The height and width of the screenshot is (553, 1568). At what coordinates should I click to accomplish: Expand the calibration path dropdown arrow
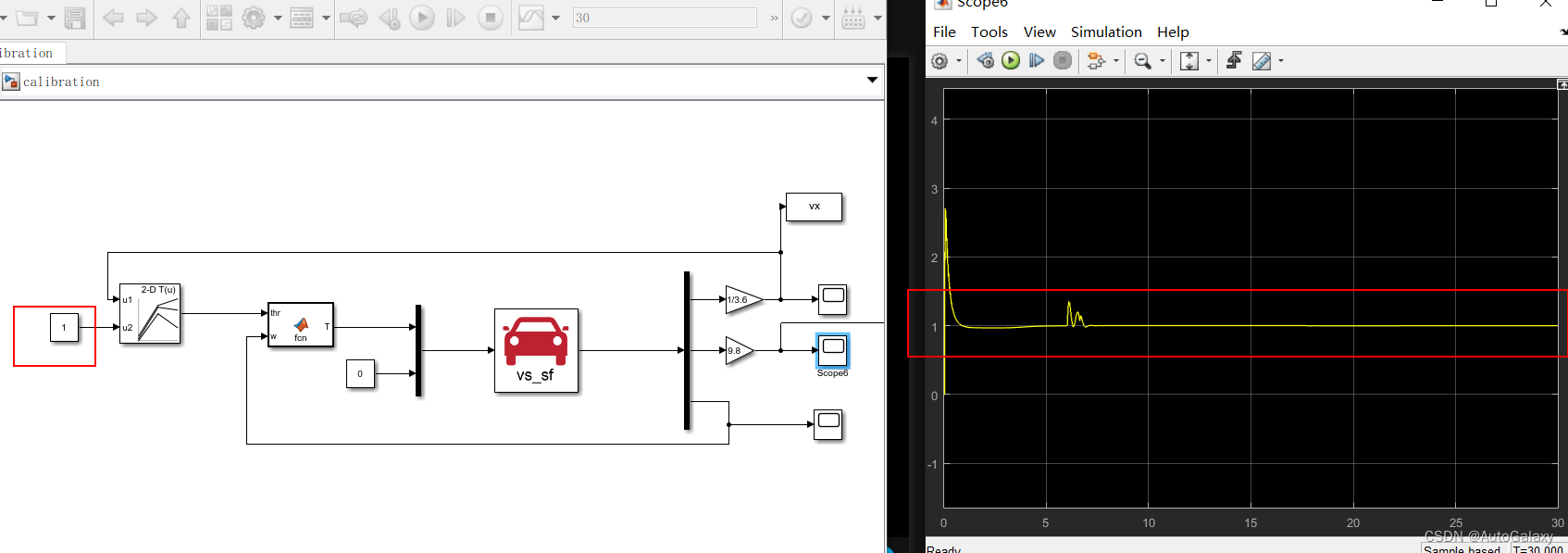pos(872,81)
